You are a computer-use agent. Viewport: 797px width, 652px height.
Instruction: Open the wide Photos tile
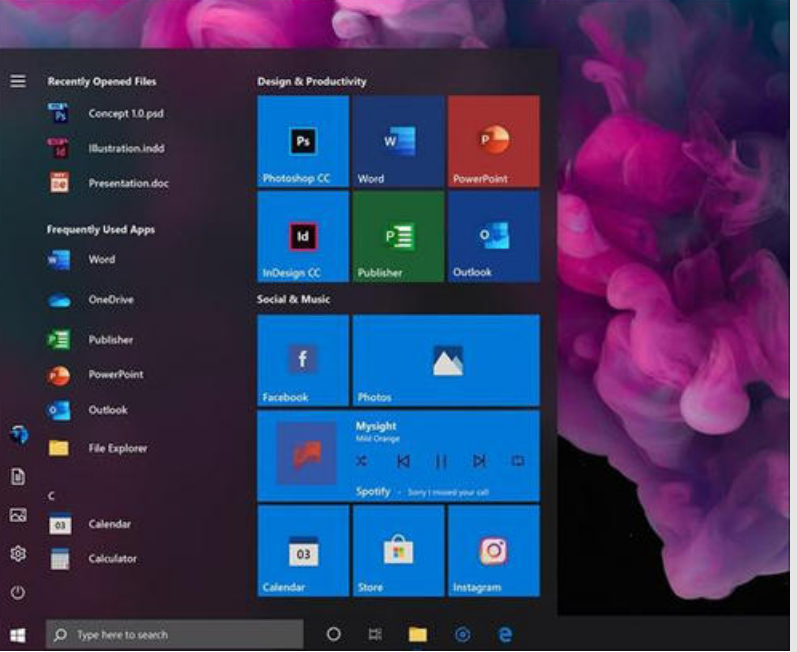click(446, 360)
